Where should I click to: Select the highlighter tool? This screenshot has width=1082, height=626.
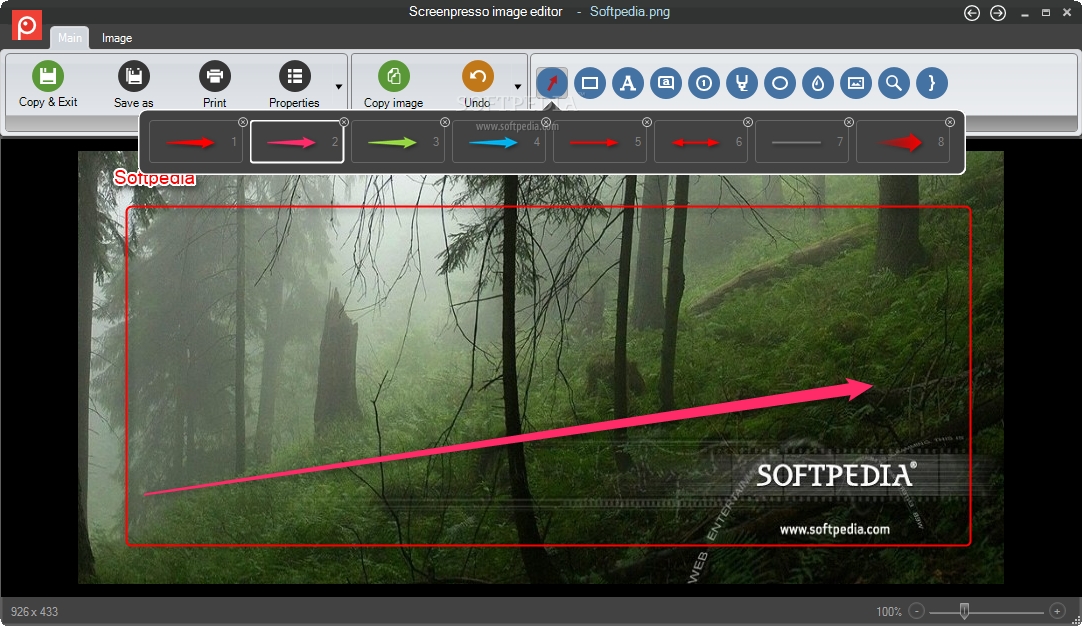click(742, 84)
